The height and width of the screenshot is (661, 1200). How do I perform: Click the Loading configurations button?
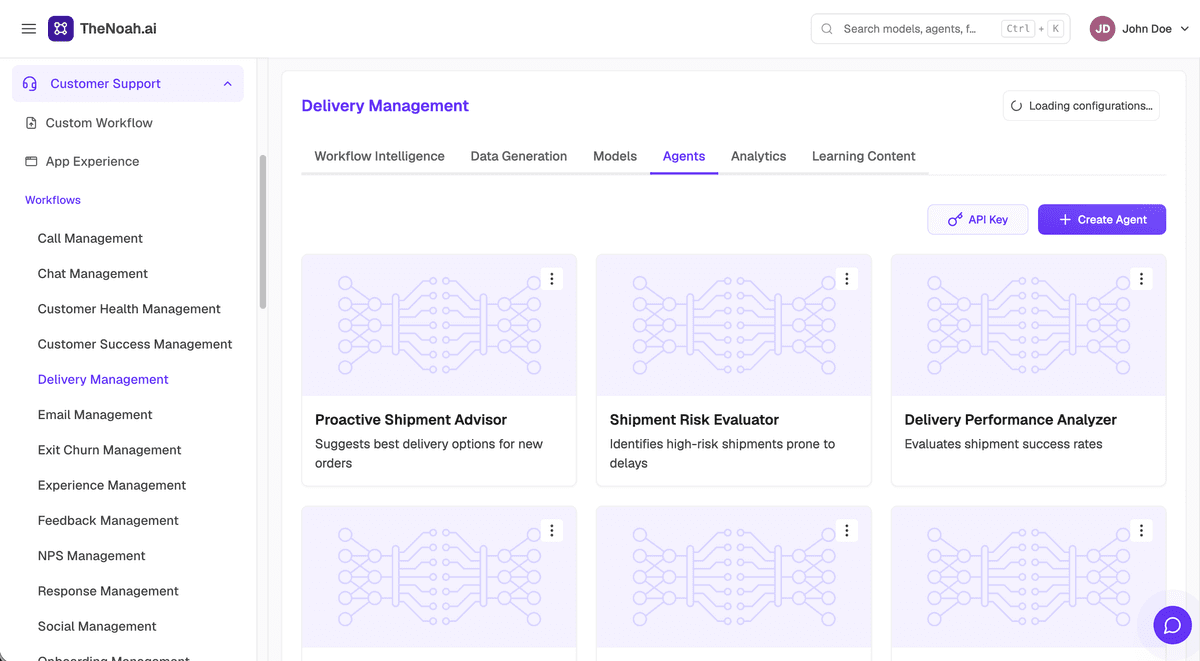pos(1081,106)
